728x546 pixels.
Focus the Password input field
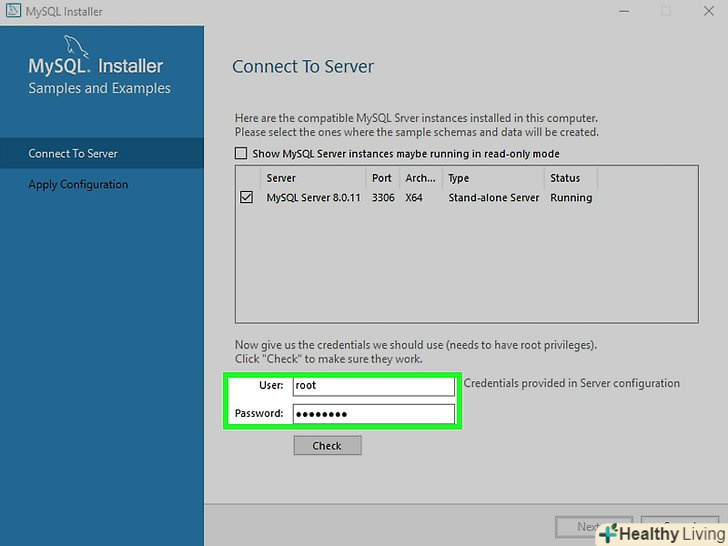pos(374,414)
